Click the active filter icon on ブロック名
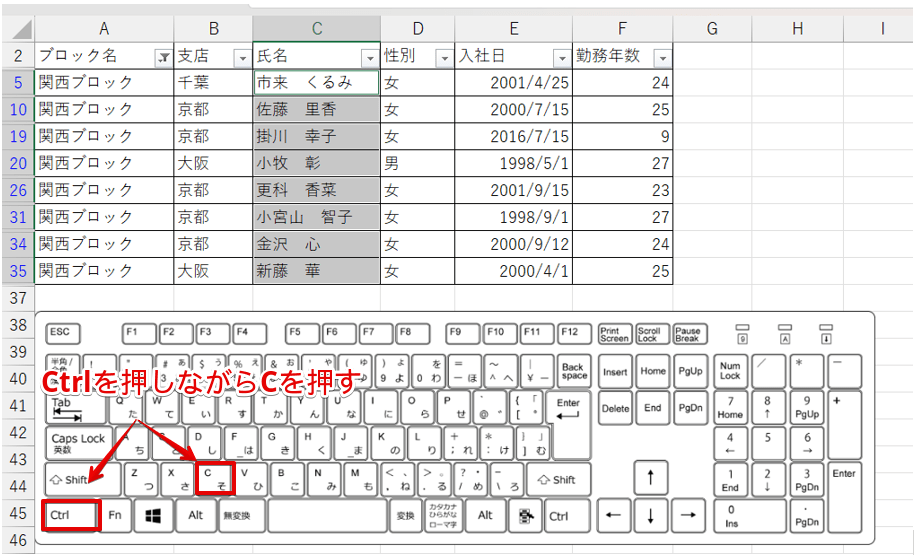This screenshot has width=919, height=560. tap(163, 58)
